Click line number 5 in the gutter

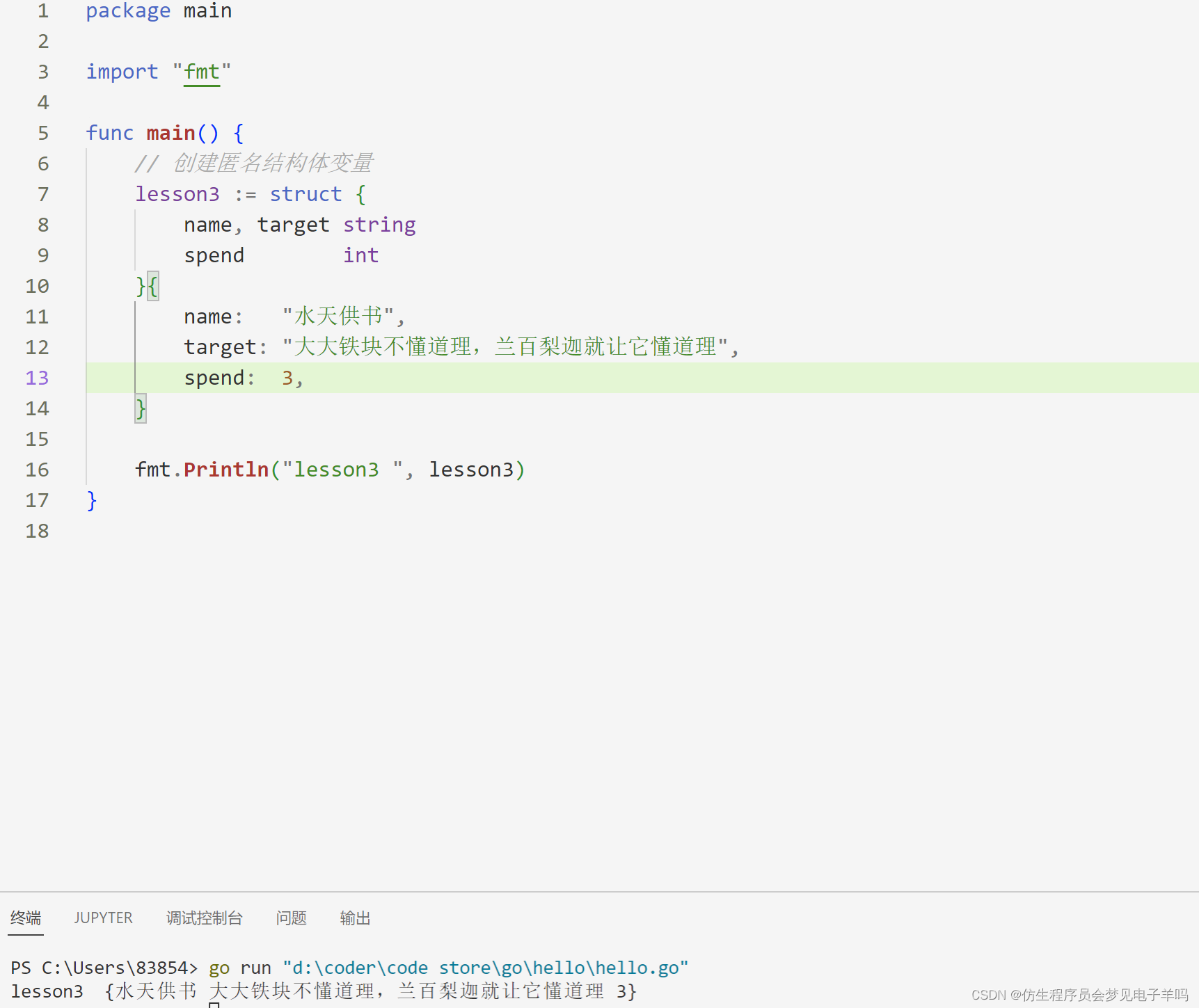(43, 133)
